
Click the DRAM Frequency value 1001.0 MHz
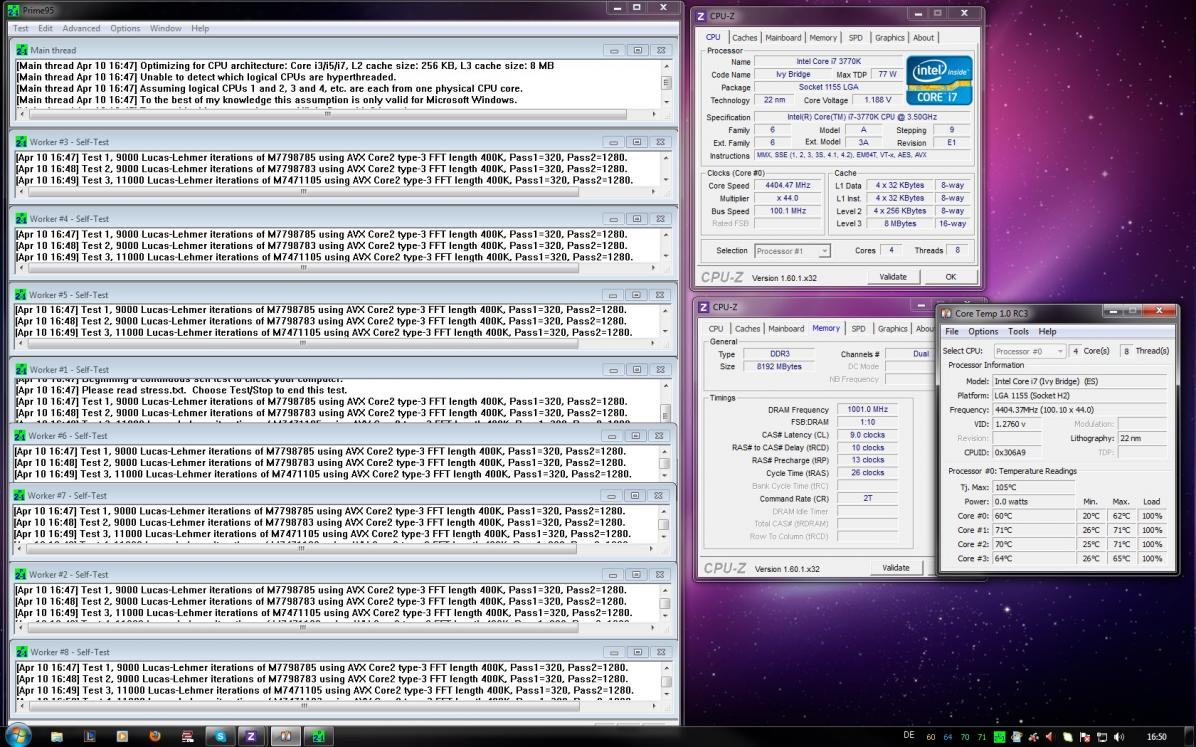(867, 410)
